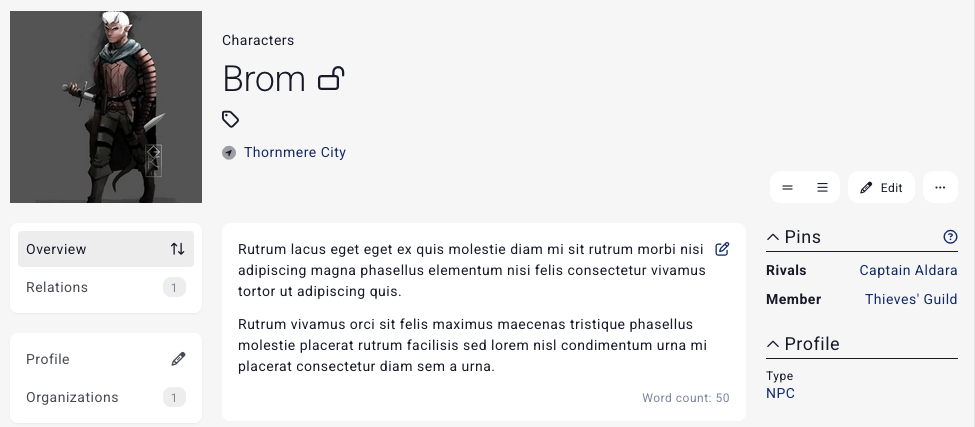Click the edit entry icon in text box

coord(722,249)
